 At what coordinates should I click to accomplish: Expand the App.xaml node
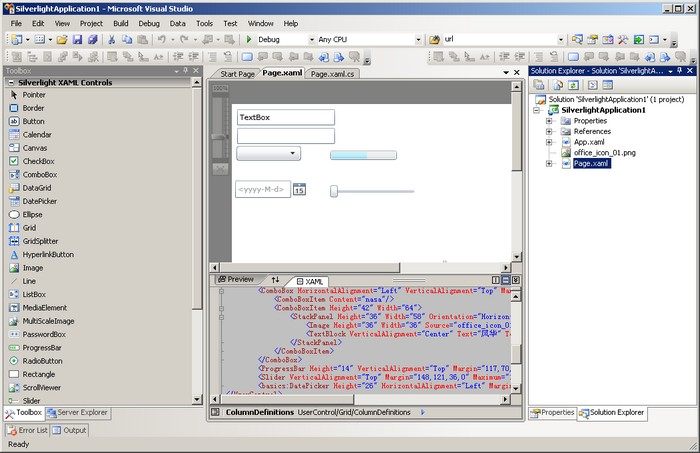coord(549,142)
